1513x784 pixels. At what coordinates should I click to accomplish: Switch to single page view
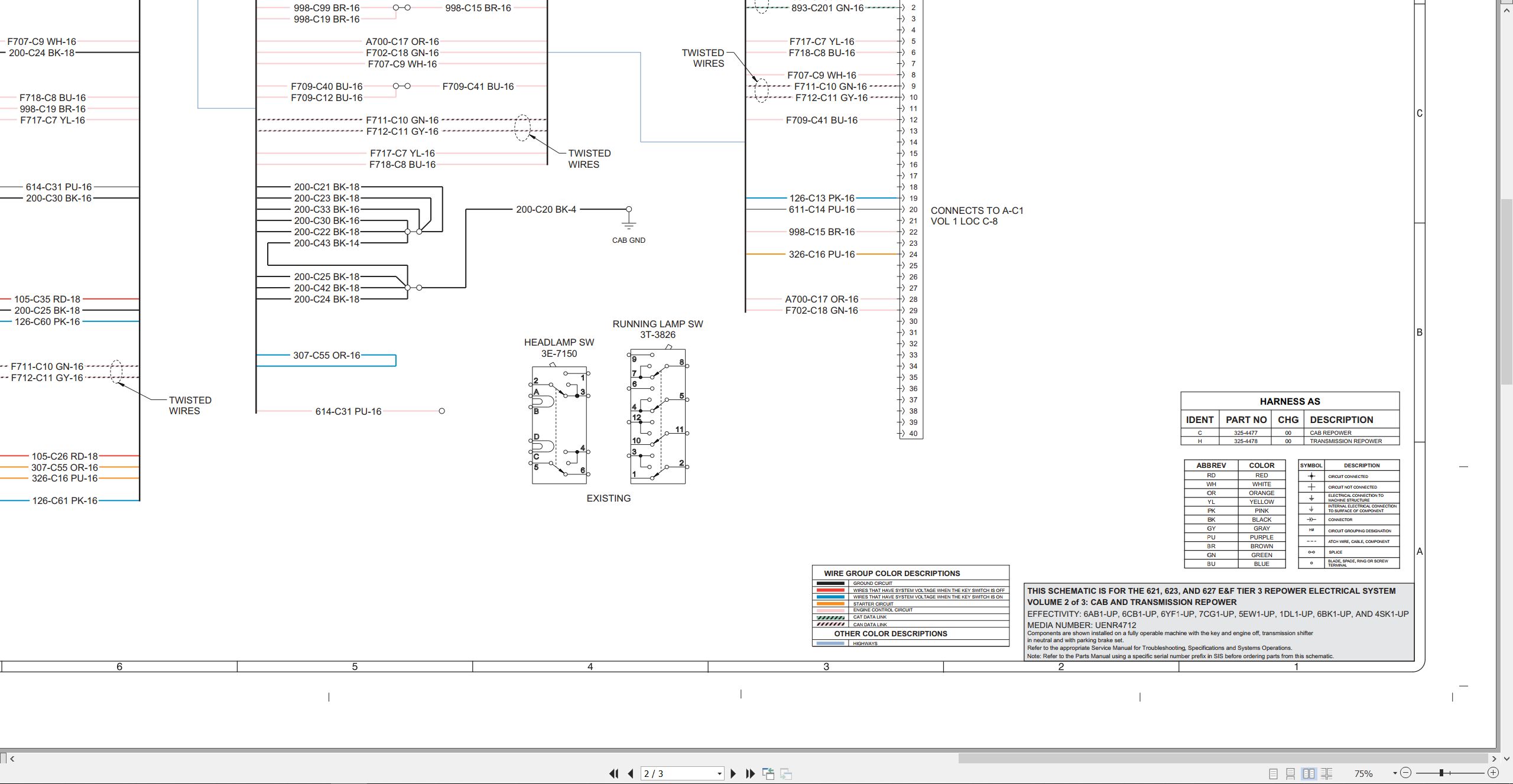1273,773
